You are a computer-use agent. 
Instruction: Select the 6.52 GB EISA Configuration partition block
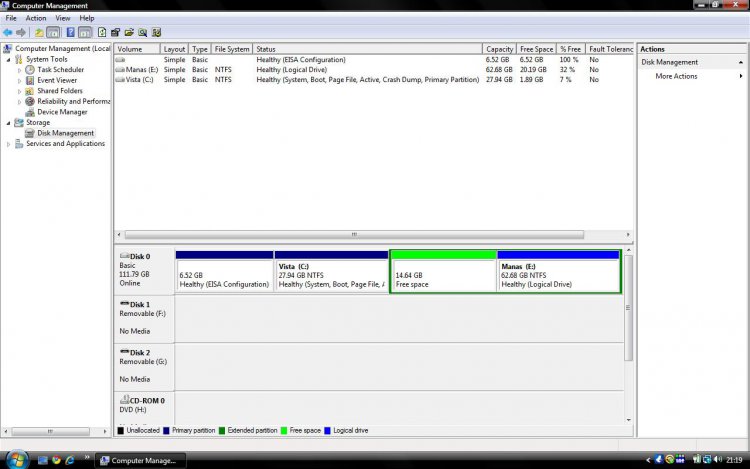(x=224, y=271)
